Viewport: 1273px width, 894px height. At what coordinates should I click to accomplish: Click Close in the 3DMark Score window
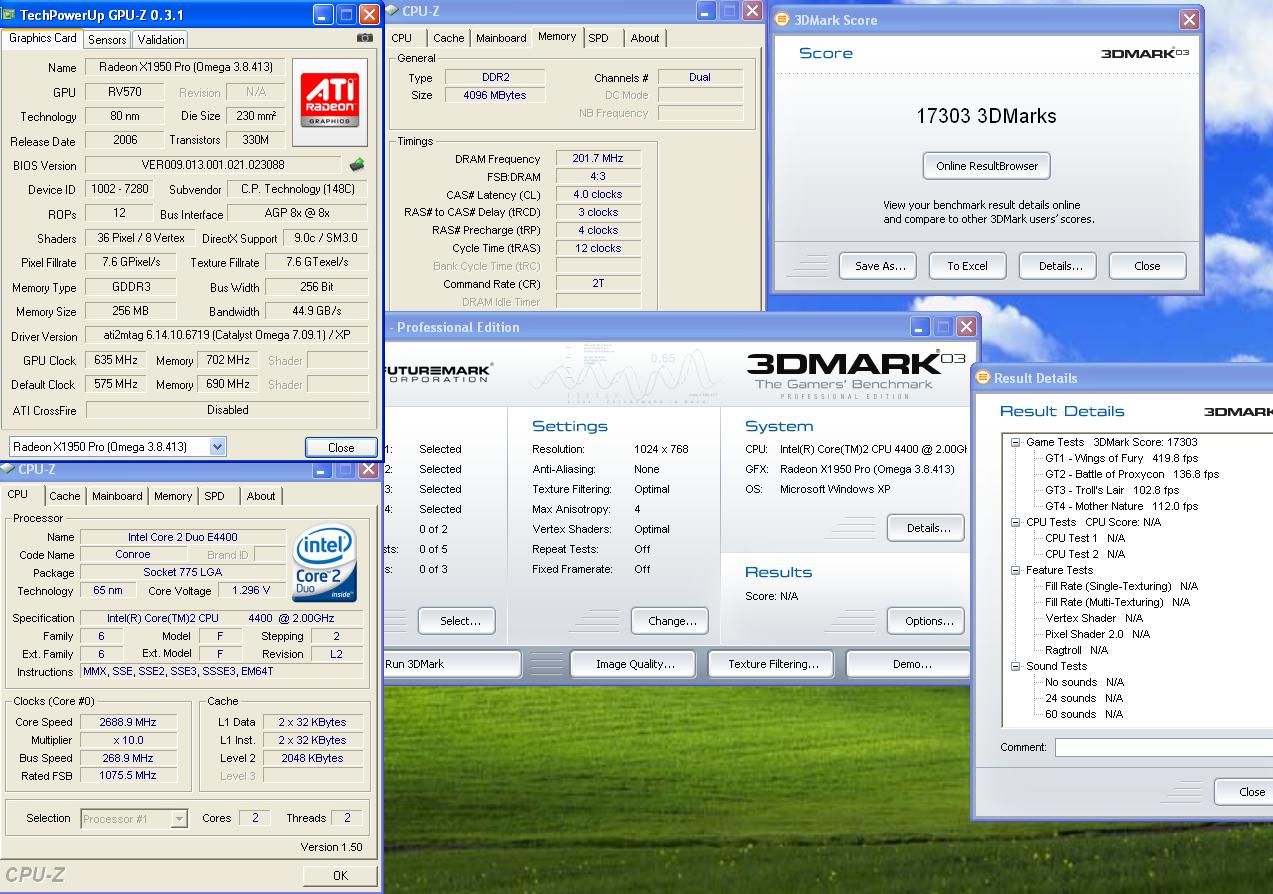tap(1147, 266)
